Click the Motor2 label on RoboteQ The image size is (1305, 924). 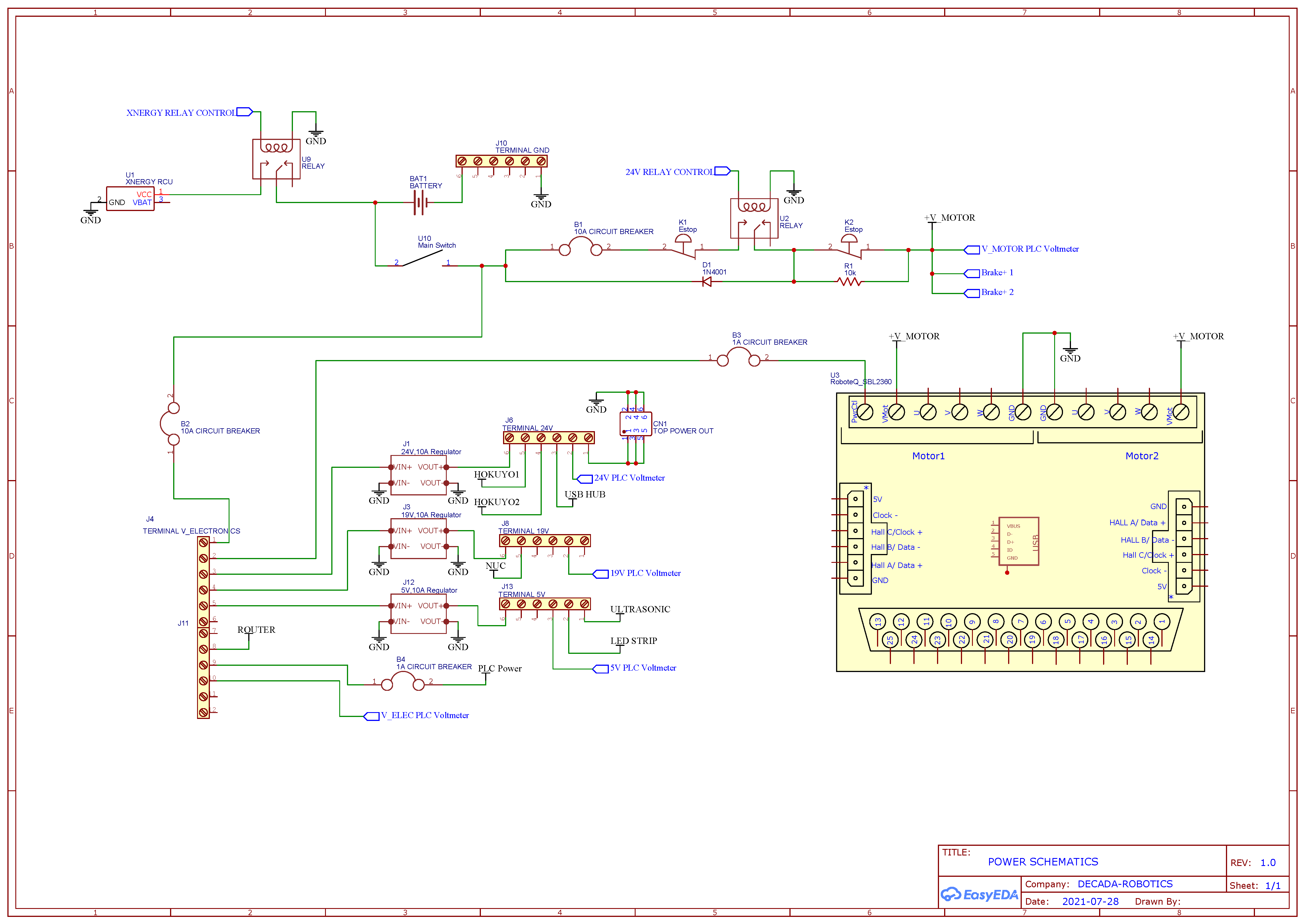[1142, 456]
